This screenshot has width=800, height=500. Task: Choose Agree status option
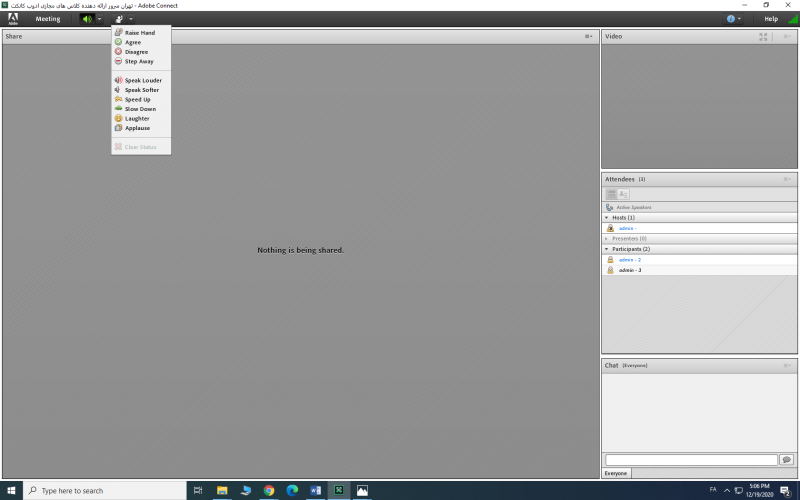click(133, 42)
